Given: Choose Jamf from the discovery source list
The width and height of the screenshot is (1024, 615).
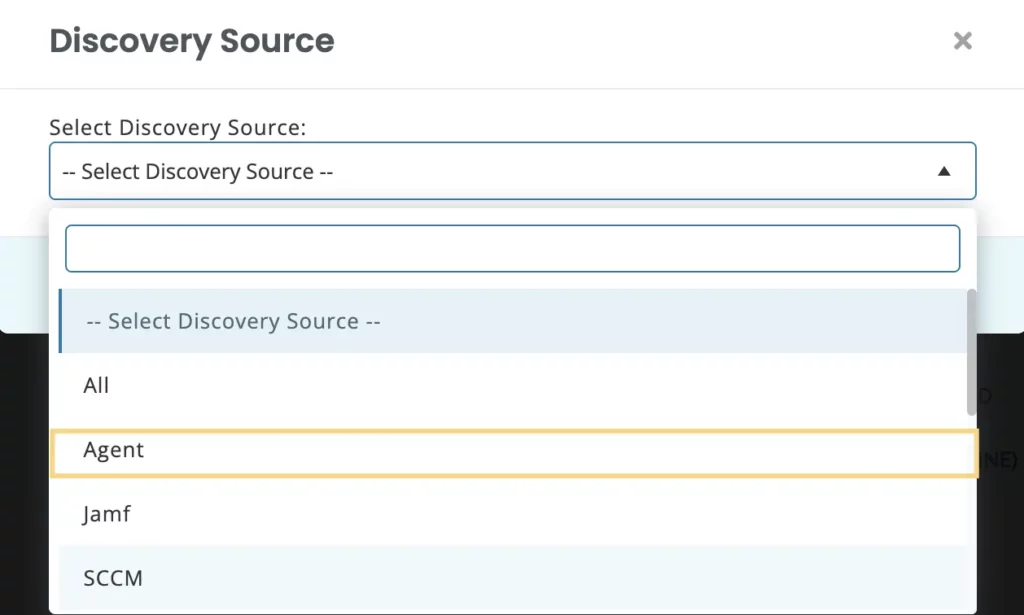Looking at the screenshot, I should (106, 514).
